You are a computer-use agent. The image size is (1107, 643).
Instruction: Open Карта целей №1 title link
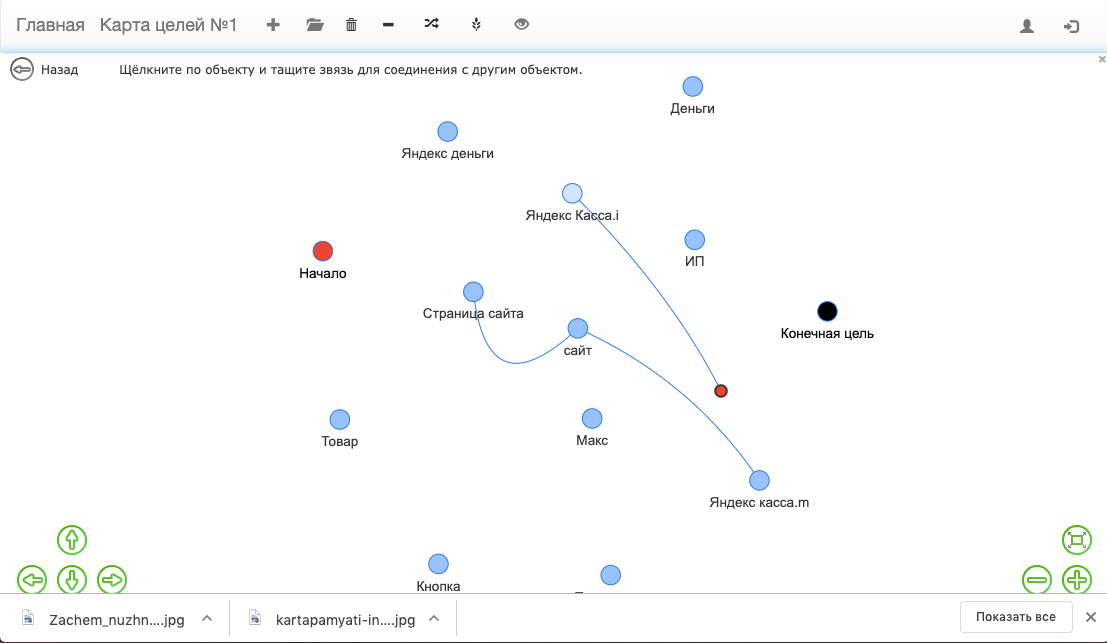pos(168,25)
